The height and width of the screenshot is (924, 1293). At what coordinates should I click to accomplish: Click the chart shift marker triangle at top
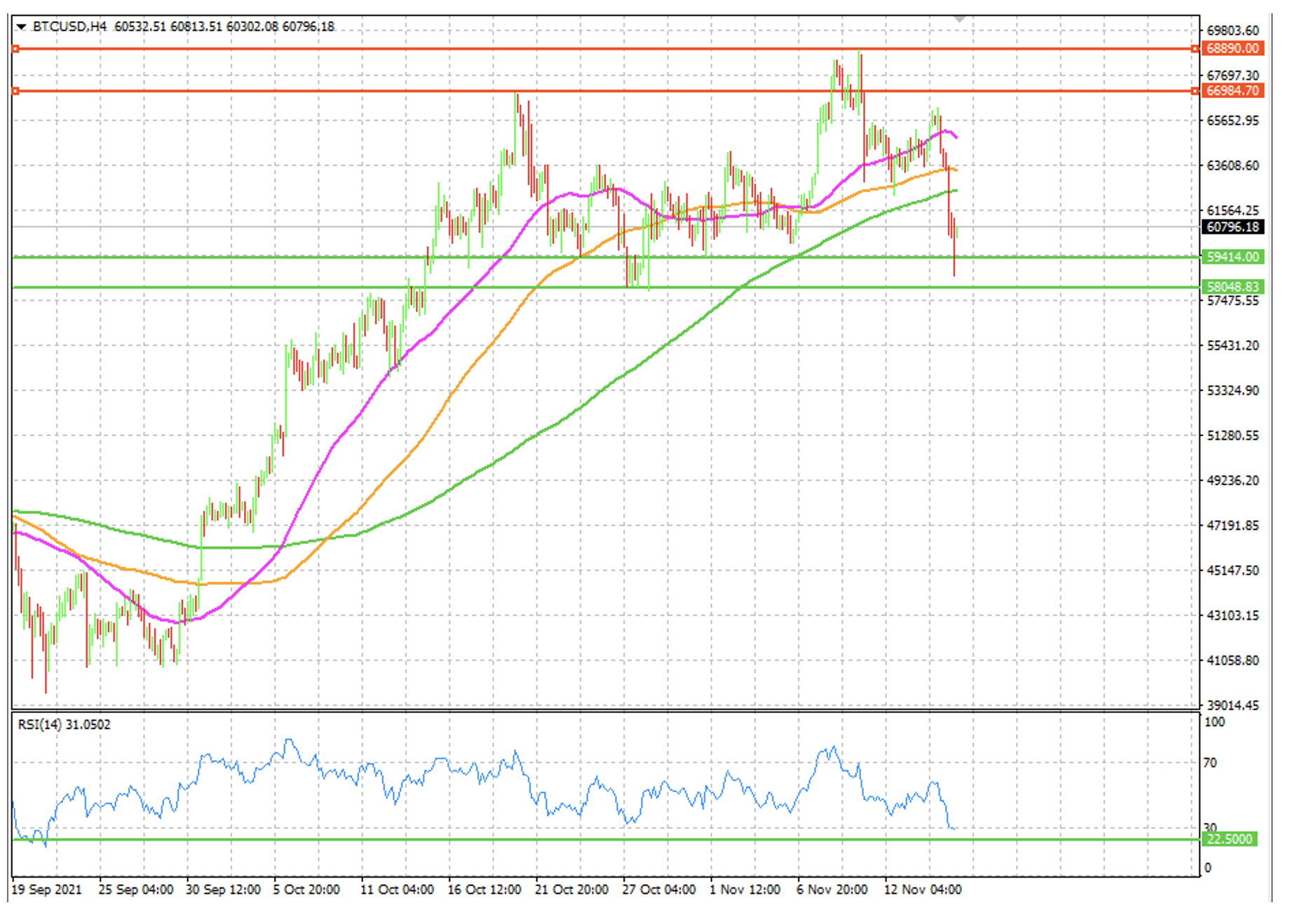959,19
